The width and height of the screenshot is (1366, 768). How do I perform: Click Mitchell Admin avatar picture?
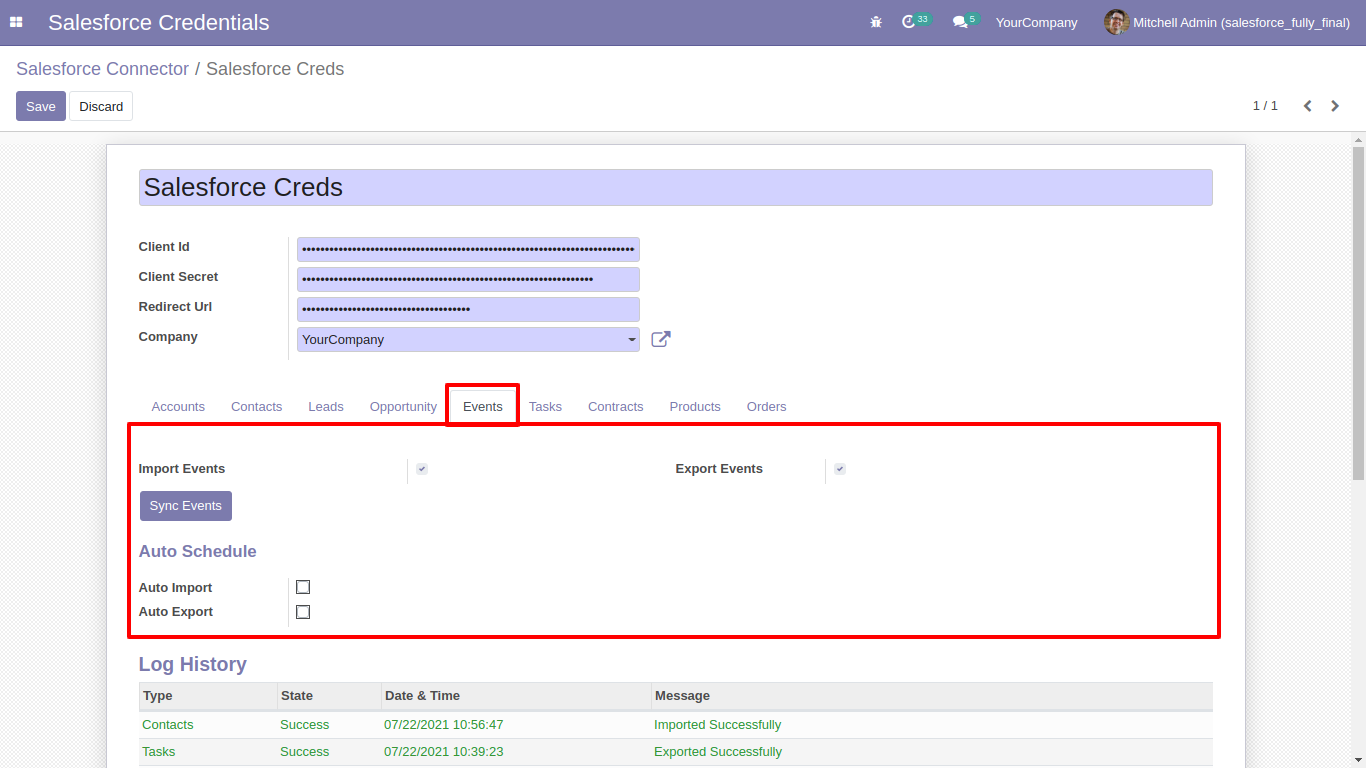(x=1116, y=22)
